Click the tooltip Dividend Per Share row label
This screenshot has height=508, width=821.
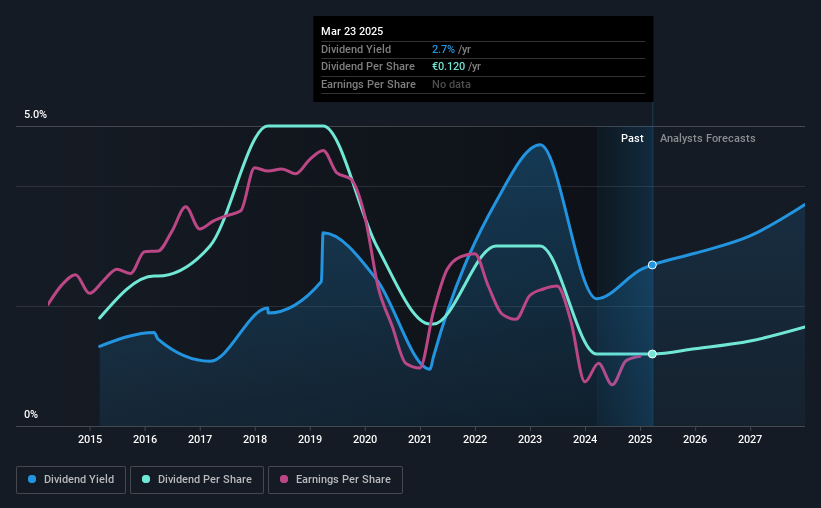click(368, 67)
